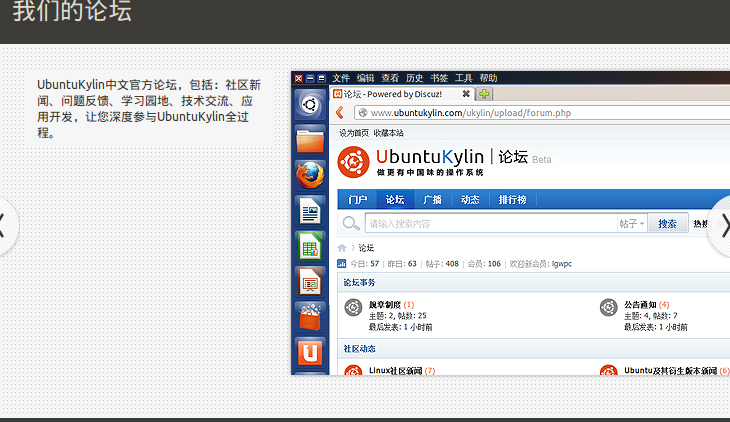Open the 公告通知 board link
The width and height of the screenshot is (730, 422).
pyautogui.click(x=640, y=305)
